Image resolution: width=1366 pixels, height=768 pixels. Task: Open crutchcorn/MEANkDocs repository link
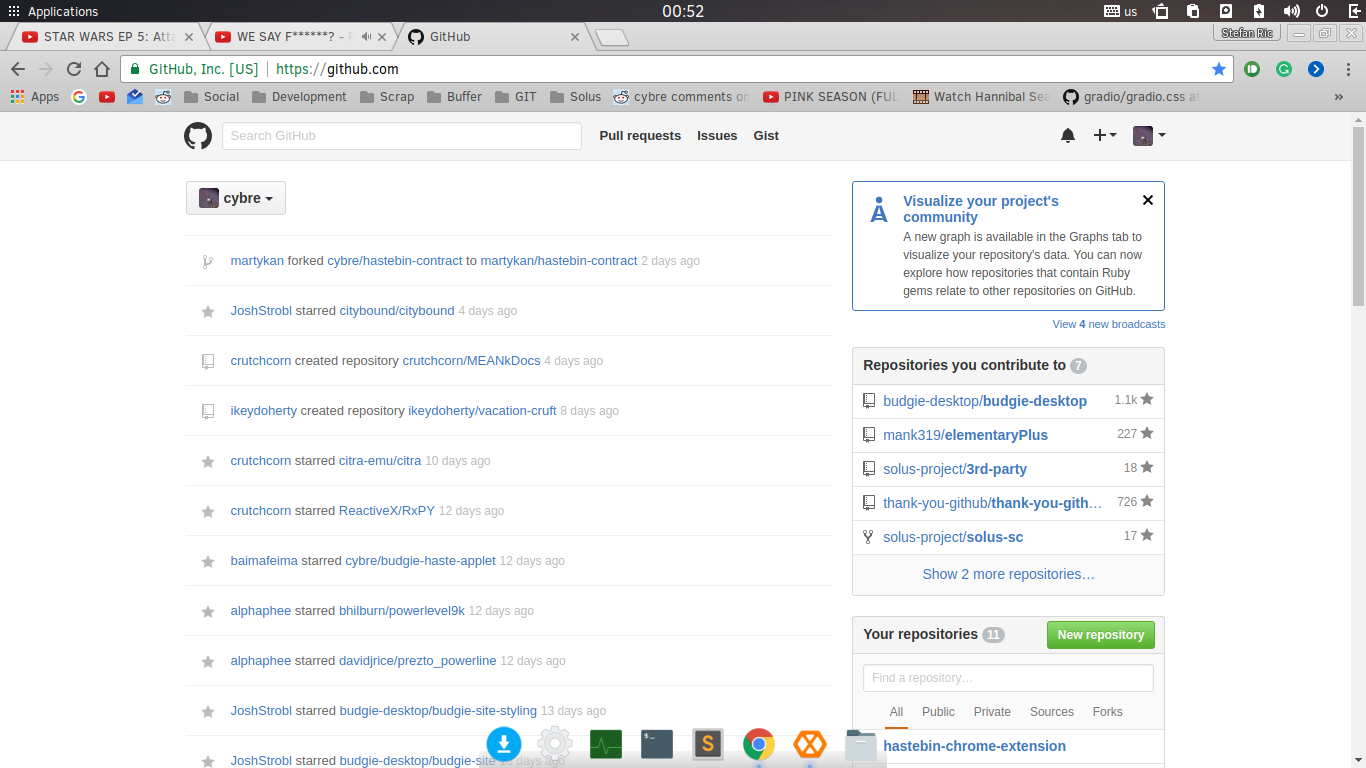click(471, 361)
